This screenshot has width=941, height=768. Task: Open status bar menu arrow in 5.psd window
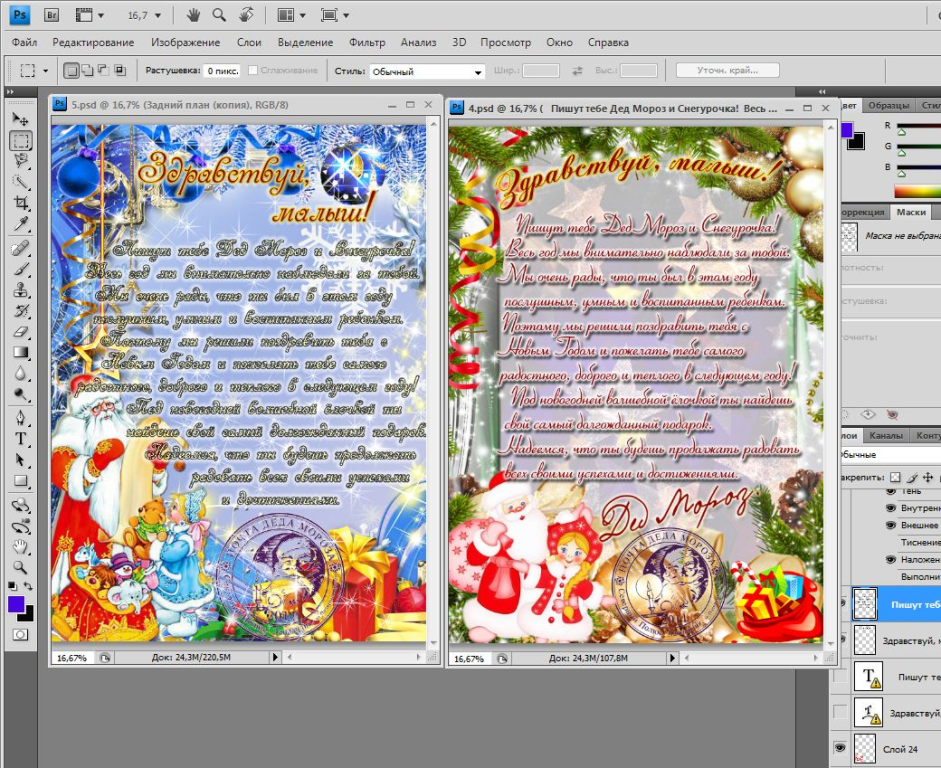coord(275,657)
